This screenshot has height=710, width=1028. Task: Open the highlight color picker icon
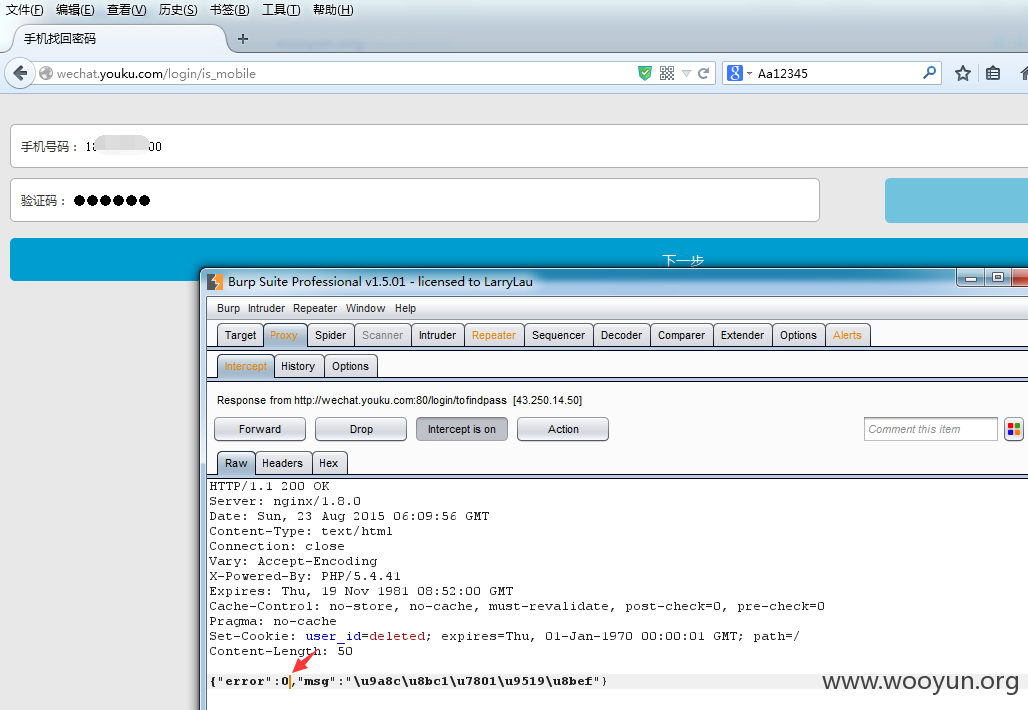[1014, 429]
